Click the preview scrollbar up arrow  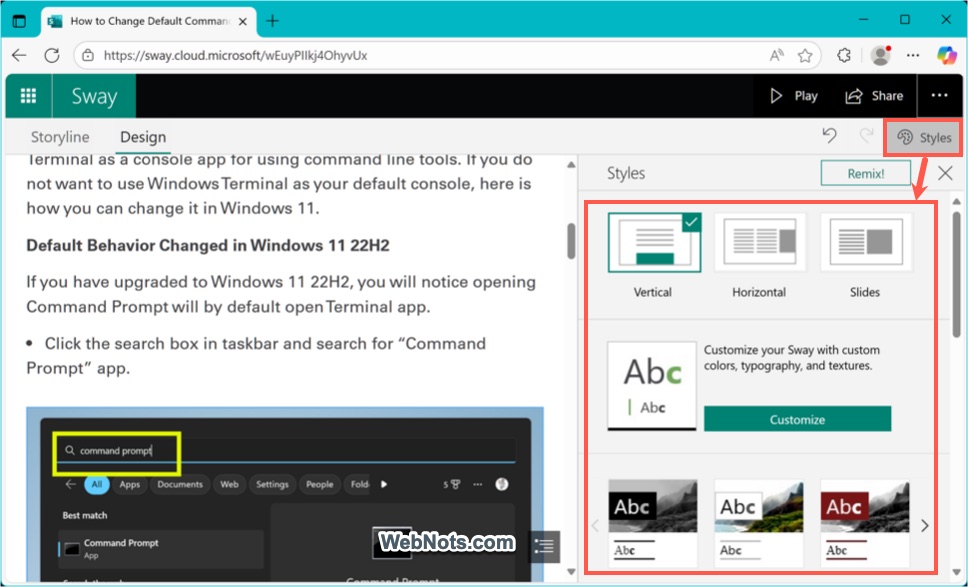(571, 165)
